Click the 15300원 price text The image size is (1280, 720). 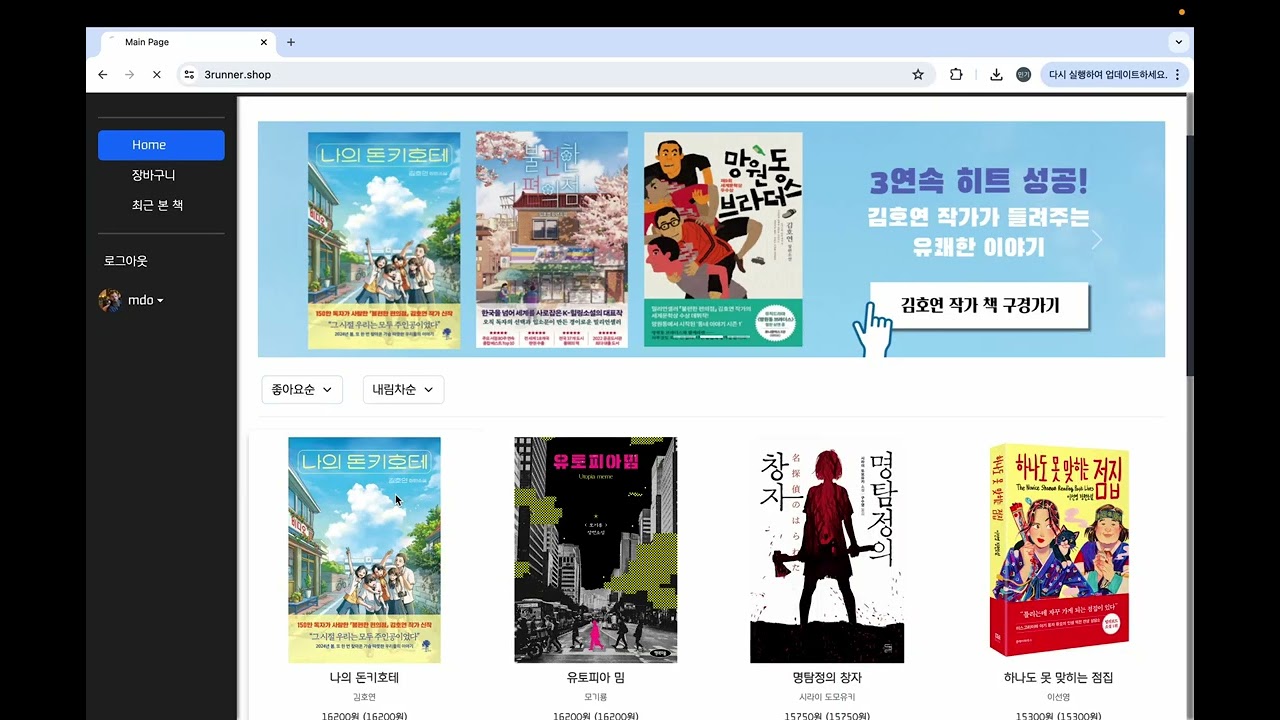point(1059,716)
